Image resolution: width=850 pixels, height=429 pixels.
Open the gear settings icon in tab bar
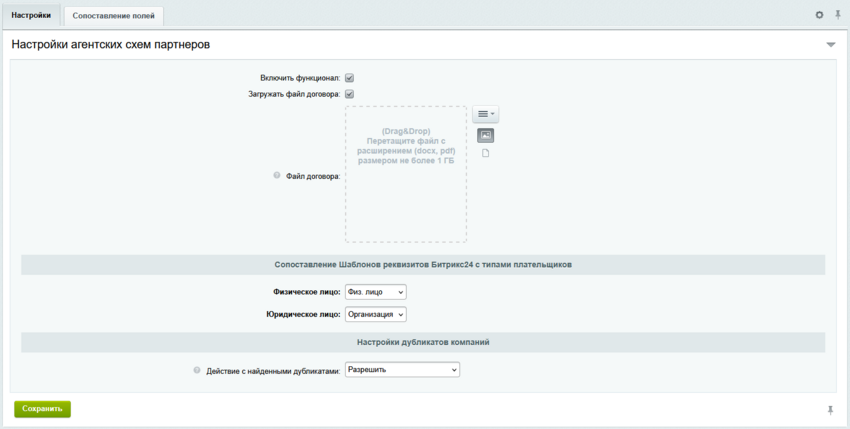[x=819, y=15]
